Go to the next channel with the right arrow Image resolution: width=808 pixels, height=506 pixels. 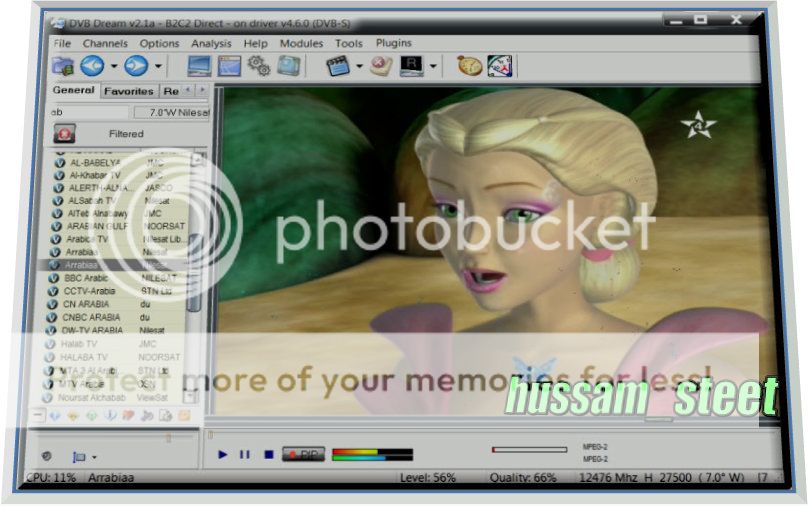[136, 65]
